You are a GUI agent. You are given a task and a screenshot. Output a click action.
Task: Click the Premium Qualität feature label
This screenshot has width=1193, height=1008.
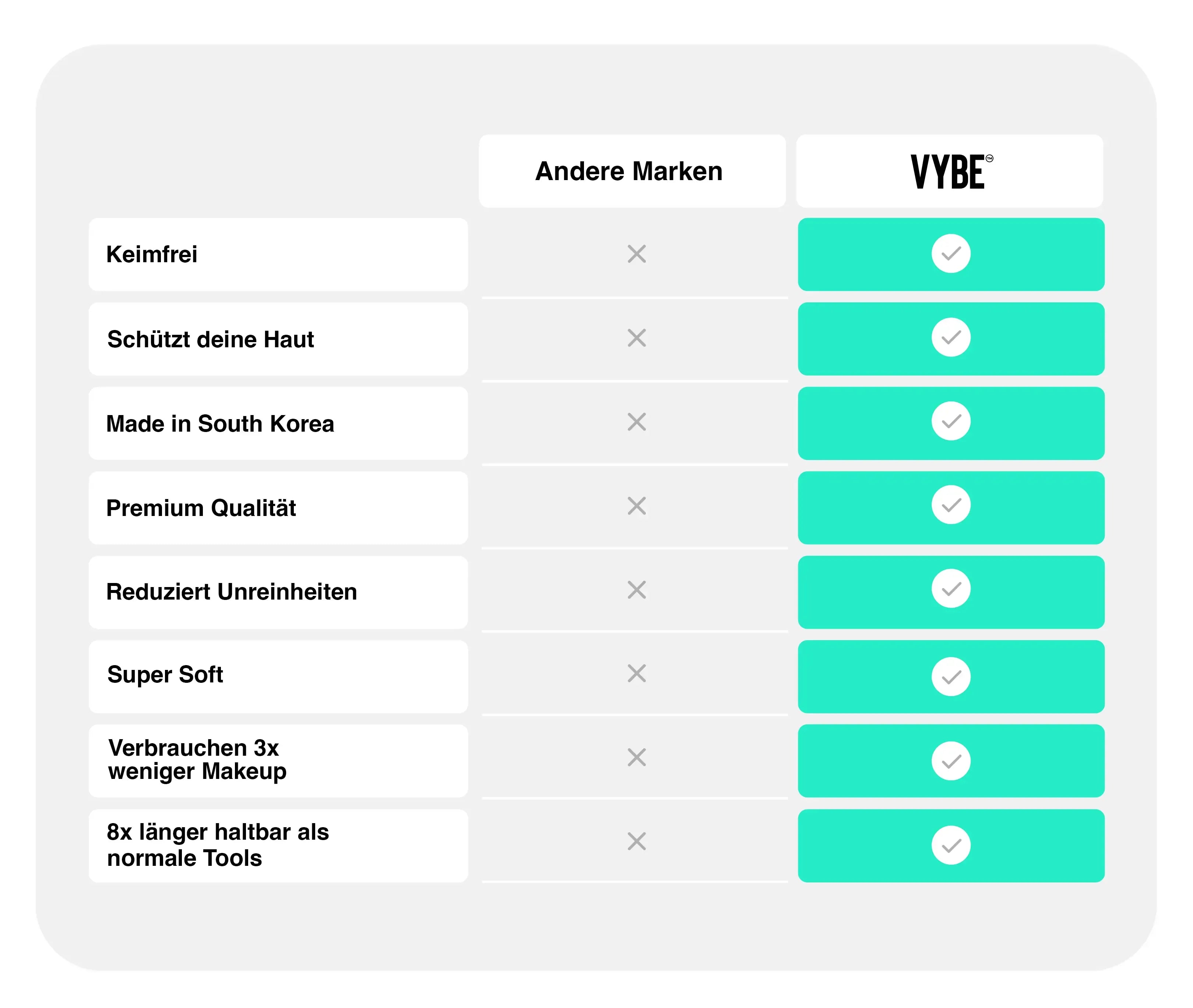[201, 508]
